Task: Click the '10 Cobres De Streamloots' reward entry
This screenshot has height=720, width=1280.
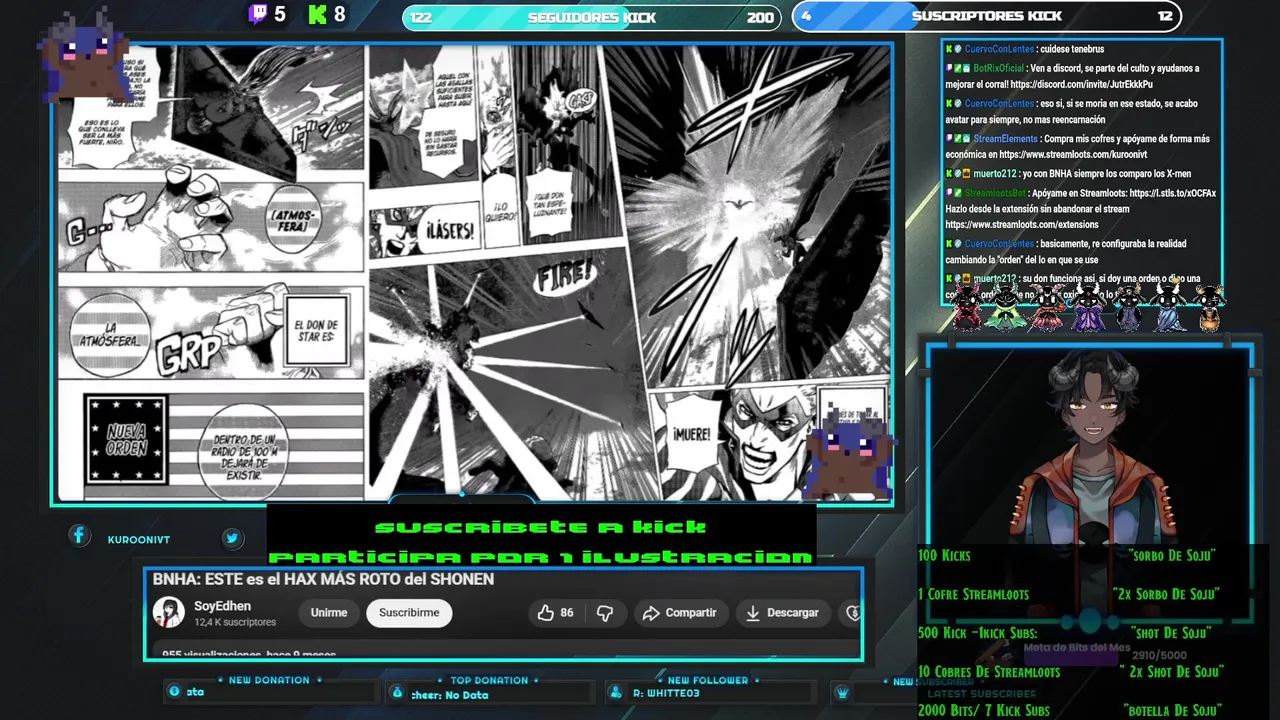Action: (x=989, y=672)
